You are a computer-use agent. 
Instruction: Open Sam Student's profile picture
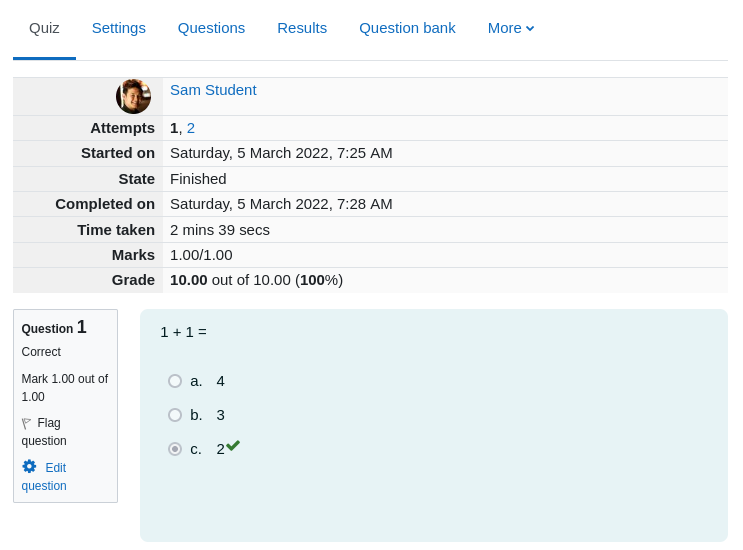(134, 96)
